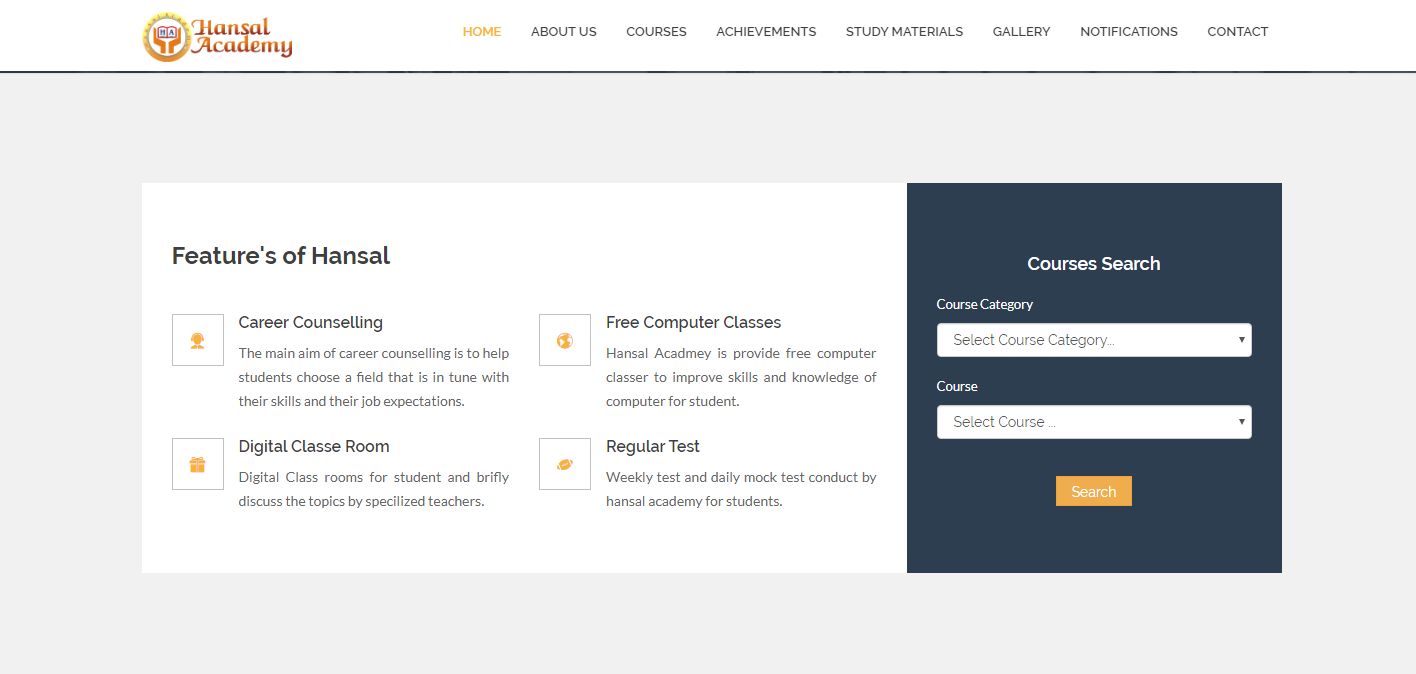Click the Free Computer Classes heading
The height and width of the screenshot is (674, 1416).
[x=693, y=323]
